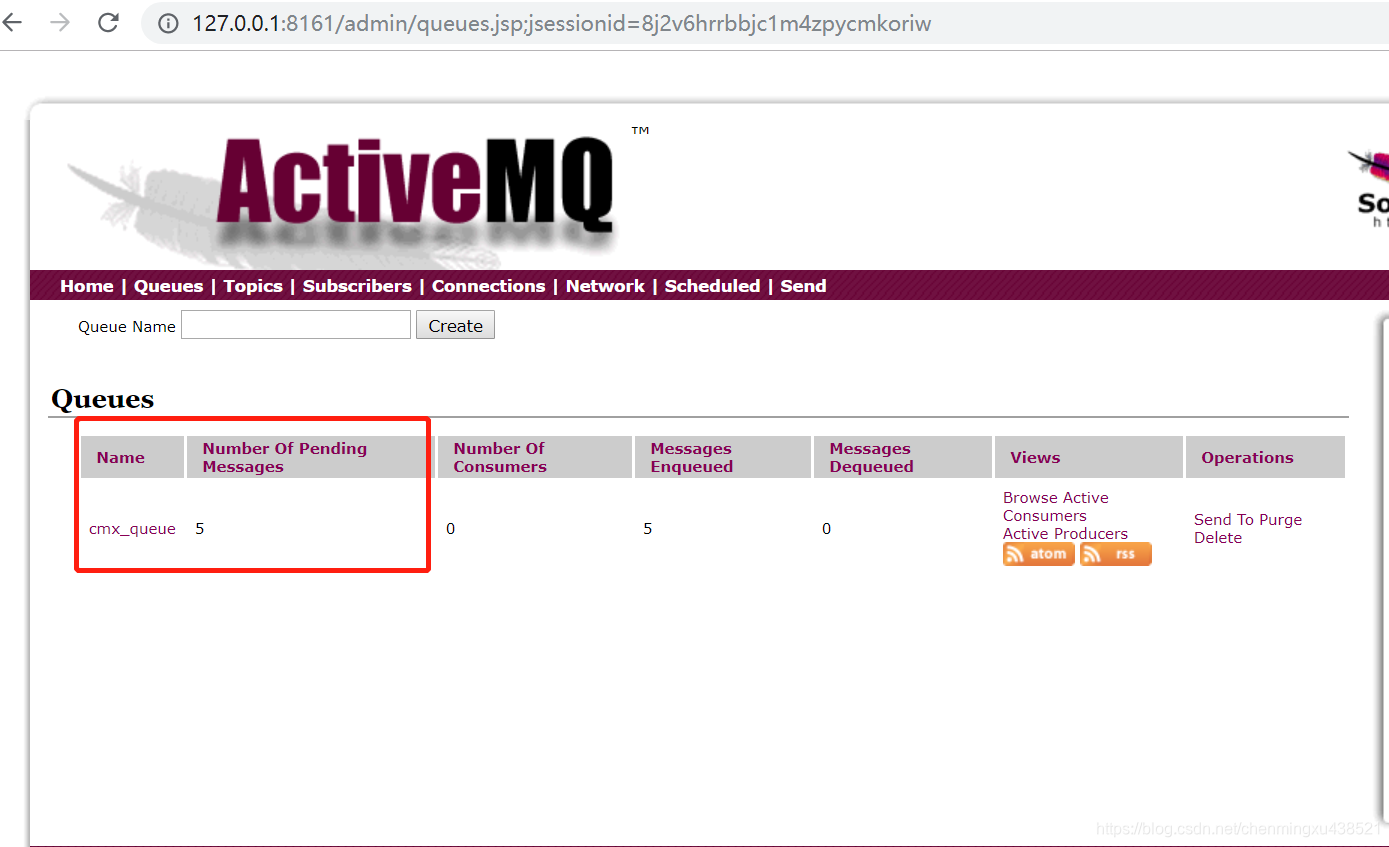
Task: Click the Messages Enqueued column header
Action: [723, 457]
